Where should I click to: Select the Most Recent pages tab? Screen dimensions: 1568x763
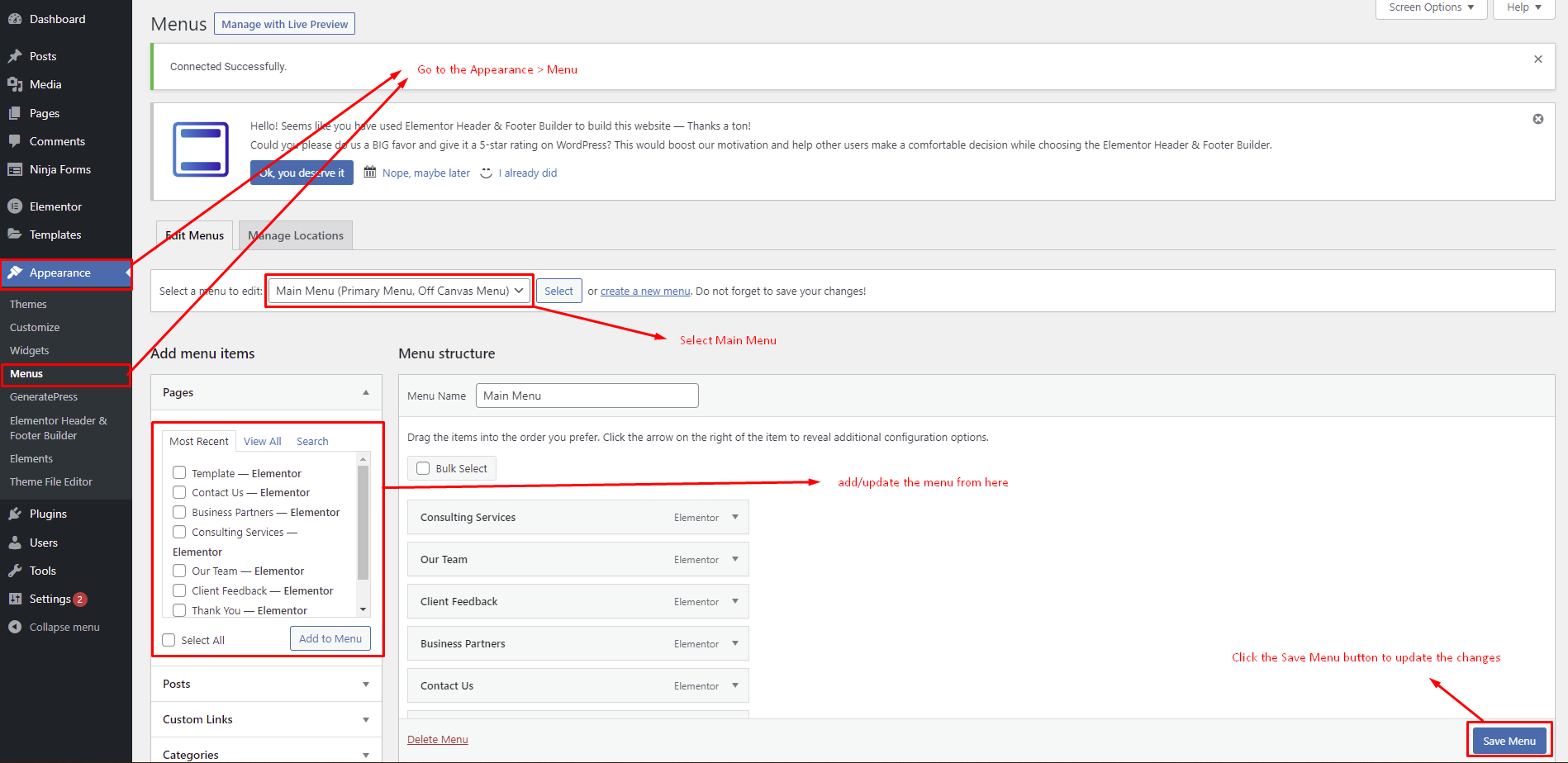pos(199,441)
